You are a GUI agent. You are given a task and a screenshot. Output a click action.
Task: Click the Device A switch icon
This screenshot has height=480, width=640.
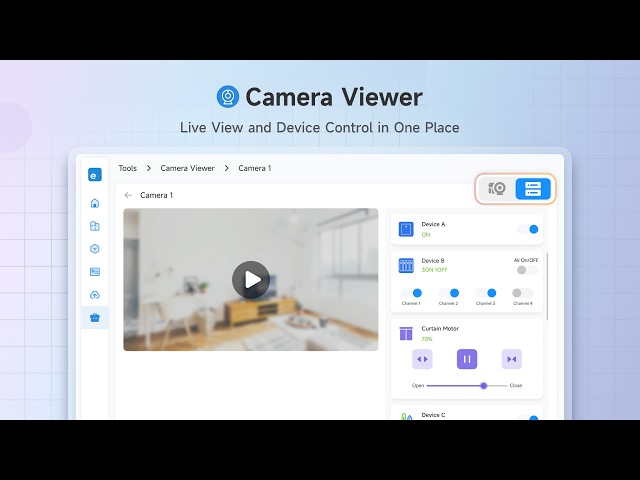tap(406, 229)
